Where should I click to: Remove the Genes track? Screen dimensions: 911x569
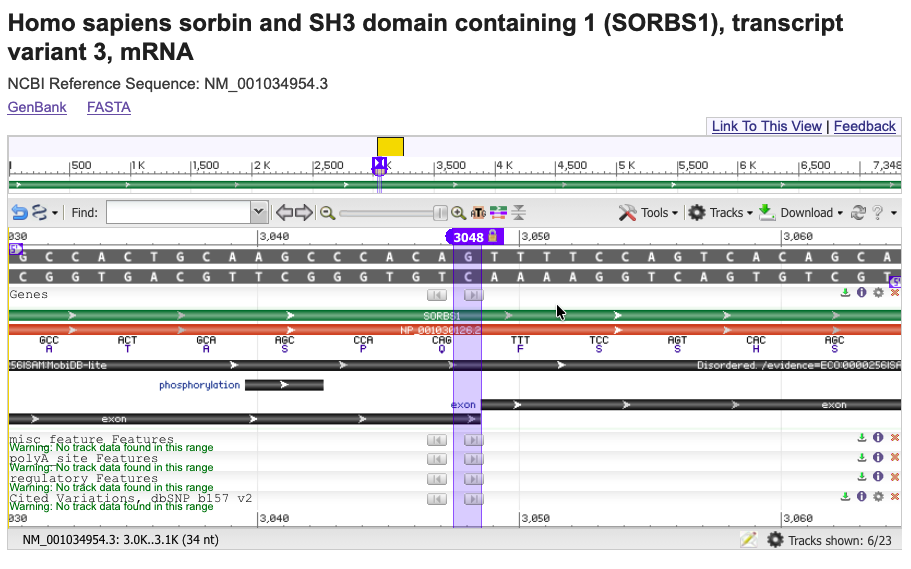895,293
